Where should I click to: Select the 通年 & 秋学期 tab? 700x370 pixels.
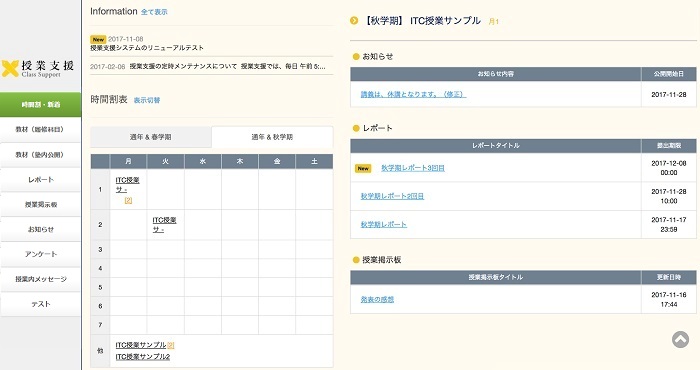pos(272,137)
